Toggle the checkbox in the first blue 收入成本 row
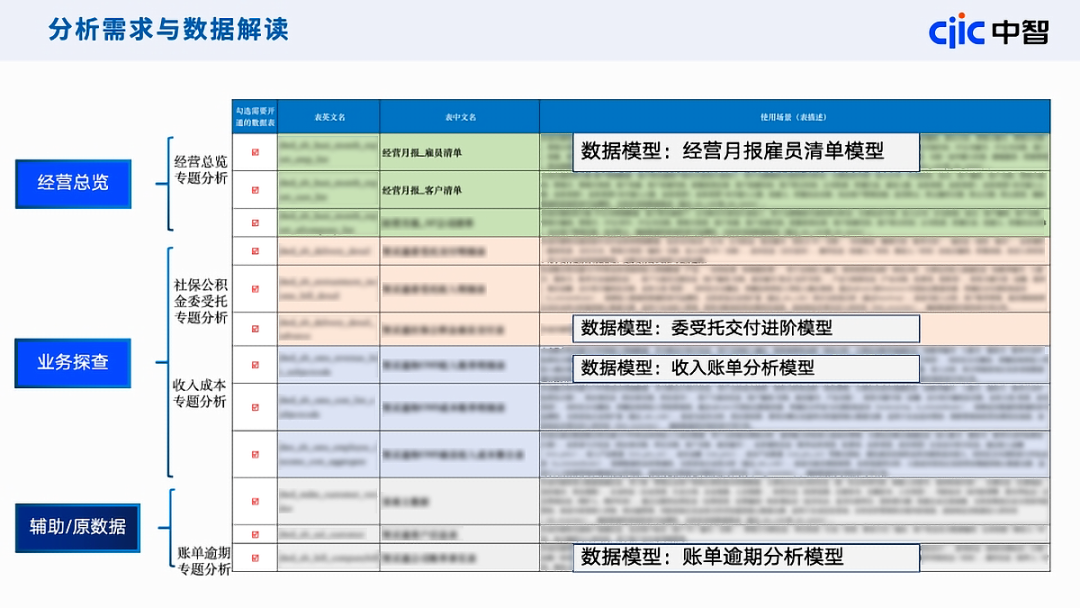Screen dimensions: 1080x608 click(255, 367)
